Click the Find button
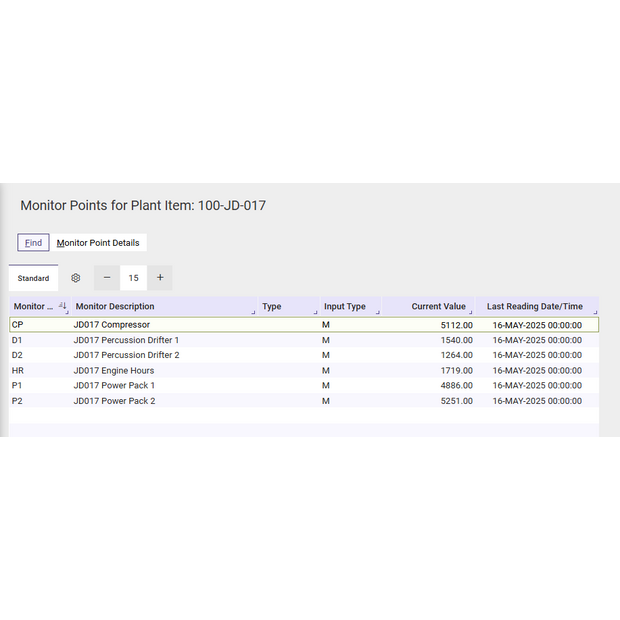The width and height of the screenshot is (620, 620). point(33,243)
